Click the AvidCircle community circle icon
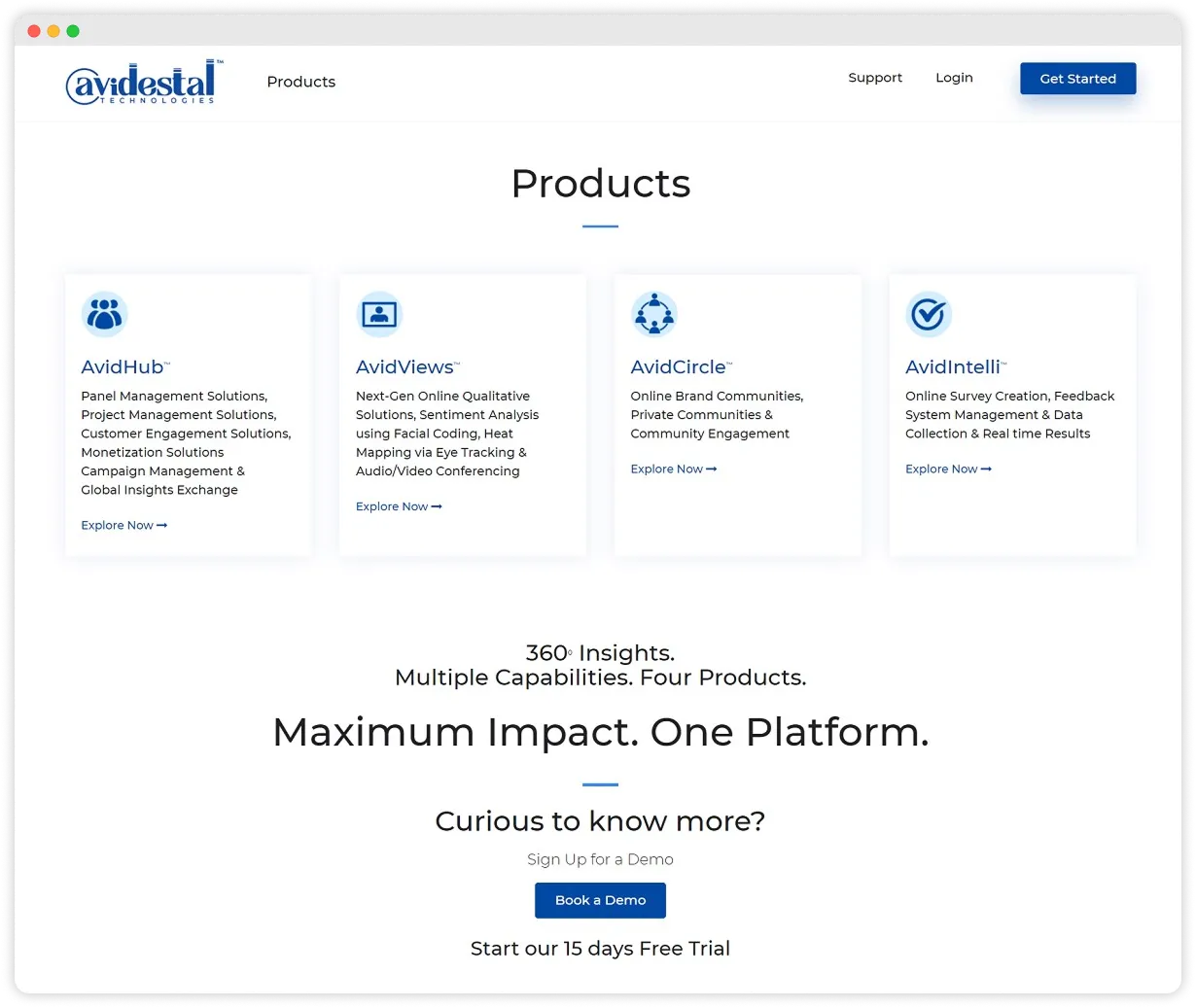The height and width of the screenshot is (1008, 1196). [654, 314]
